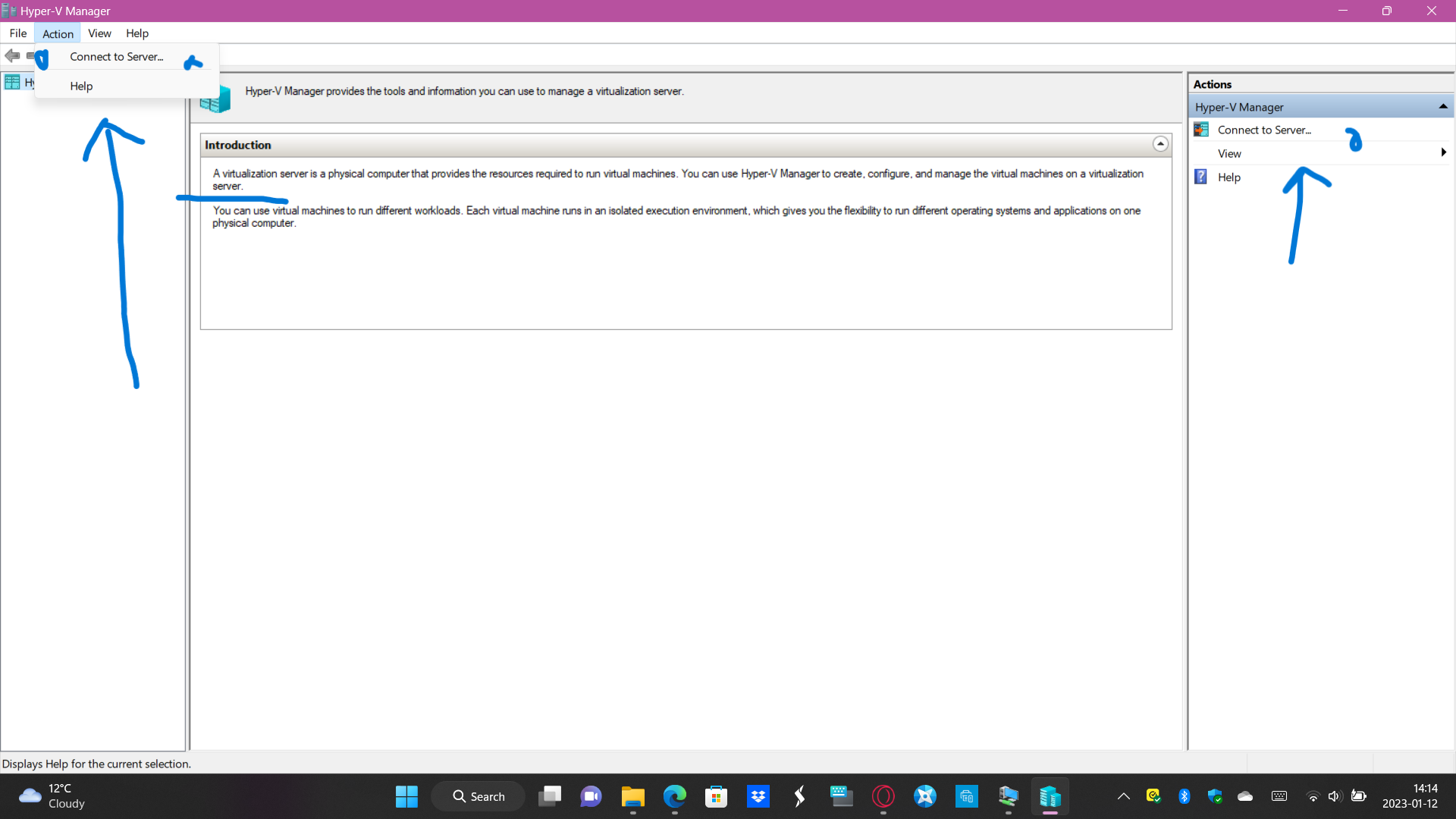Select Connect to Server from Action menu
The width and height of the screenshot is (1456, 819).
116,56
